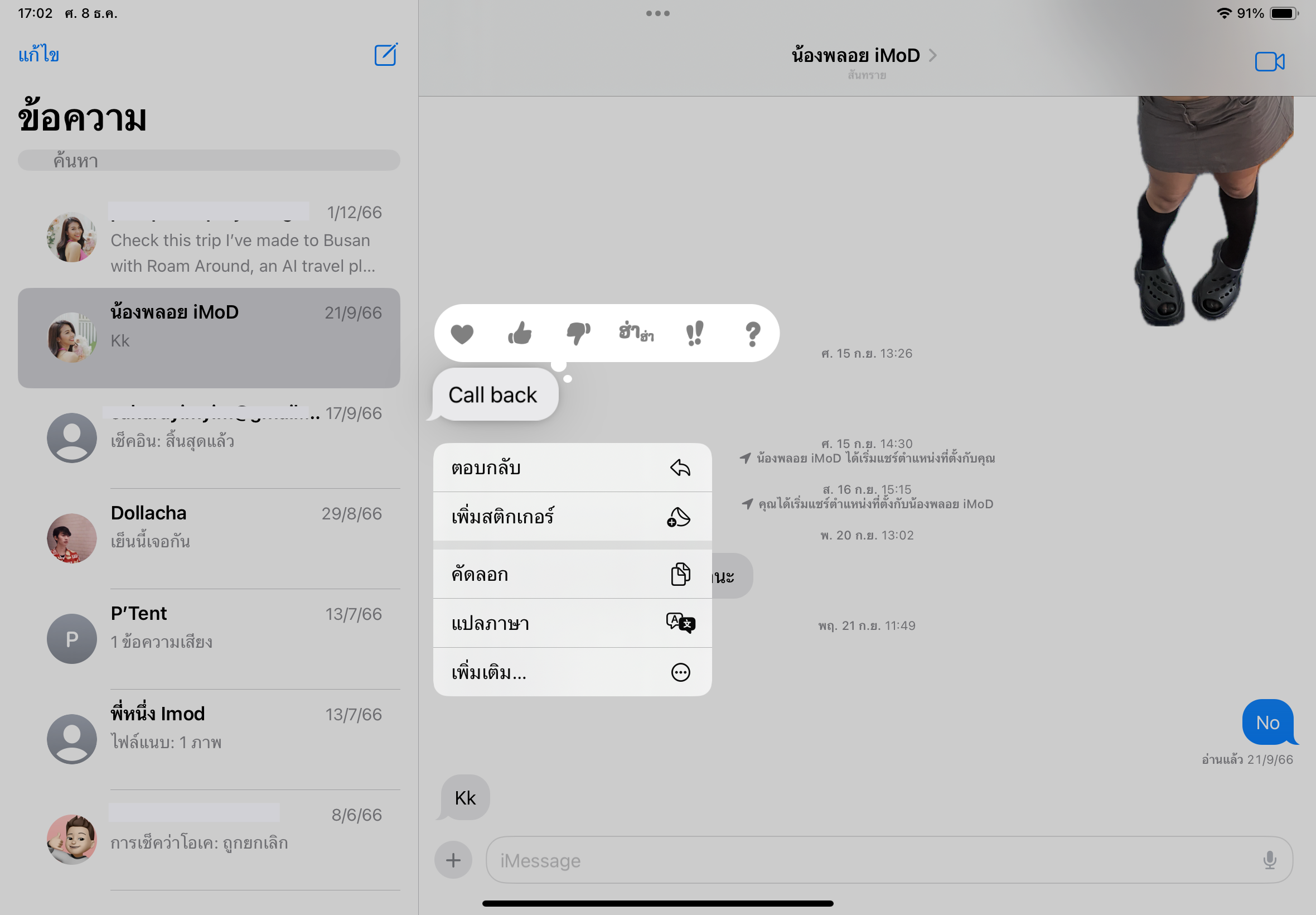The height and width of the screenshot is (915, 1316).
Task: Open the three-dot multitasking menu
Action: [x=657, y=13]
